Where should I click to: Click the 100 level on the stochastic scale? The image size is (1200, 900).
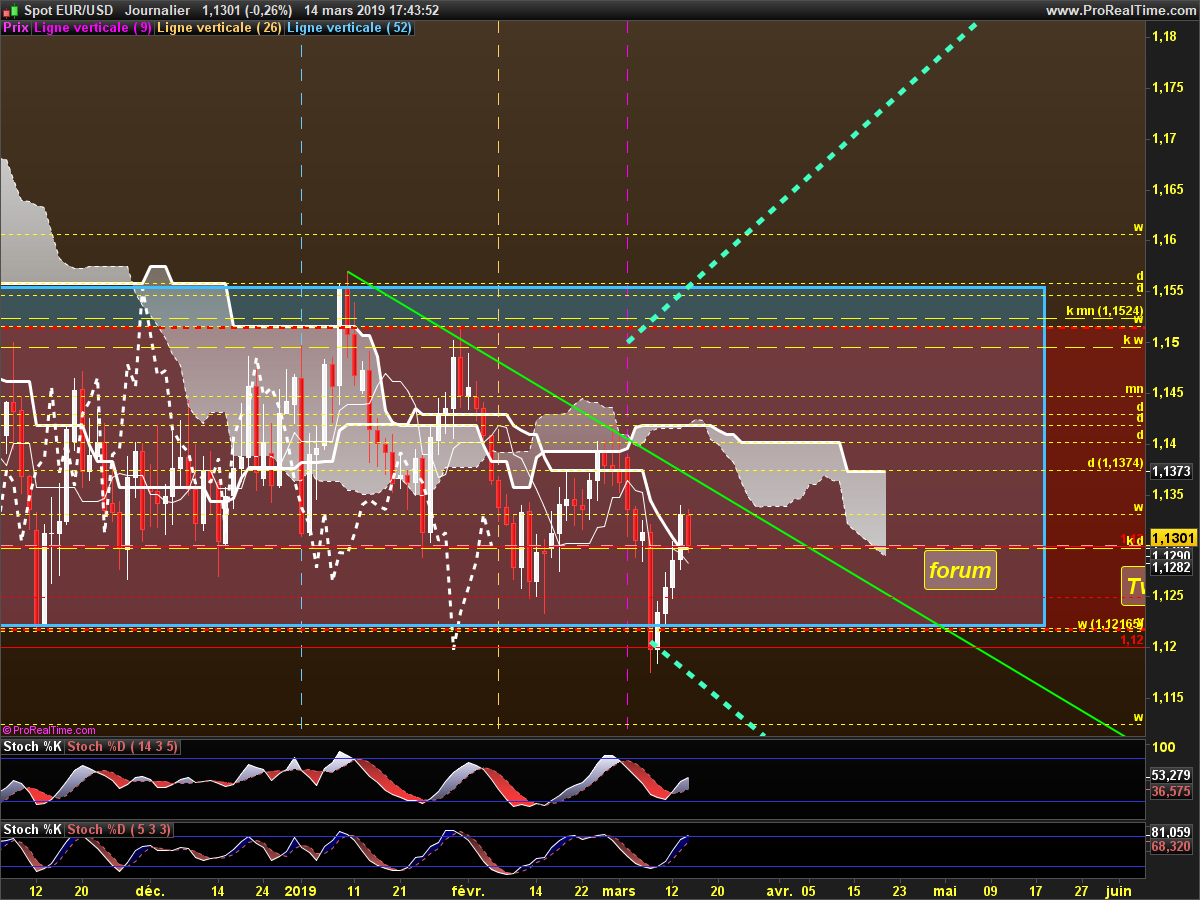tap(1163, 747)
